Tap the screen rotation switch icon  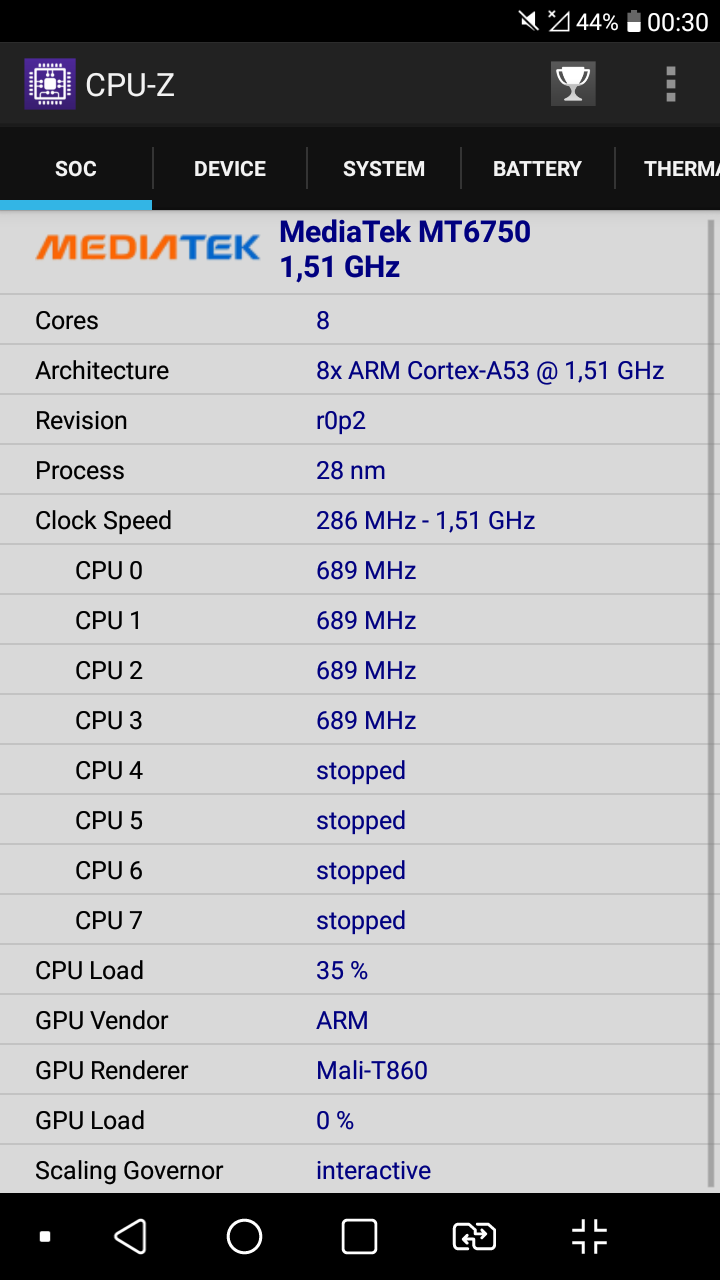[x=474, y=1237]
